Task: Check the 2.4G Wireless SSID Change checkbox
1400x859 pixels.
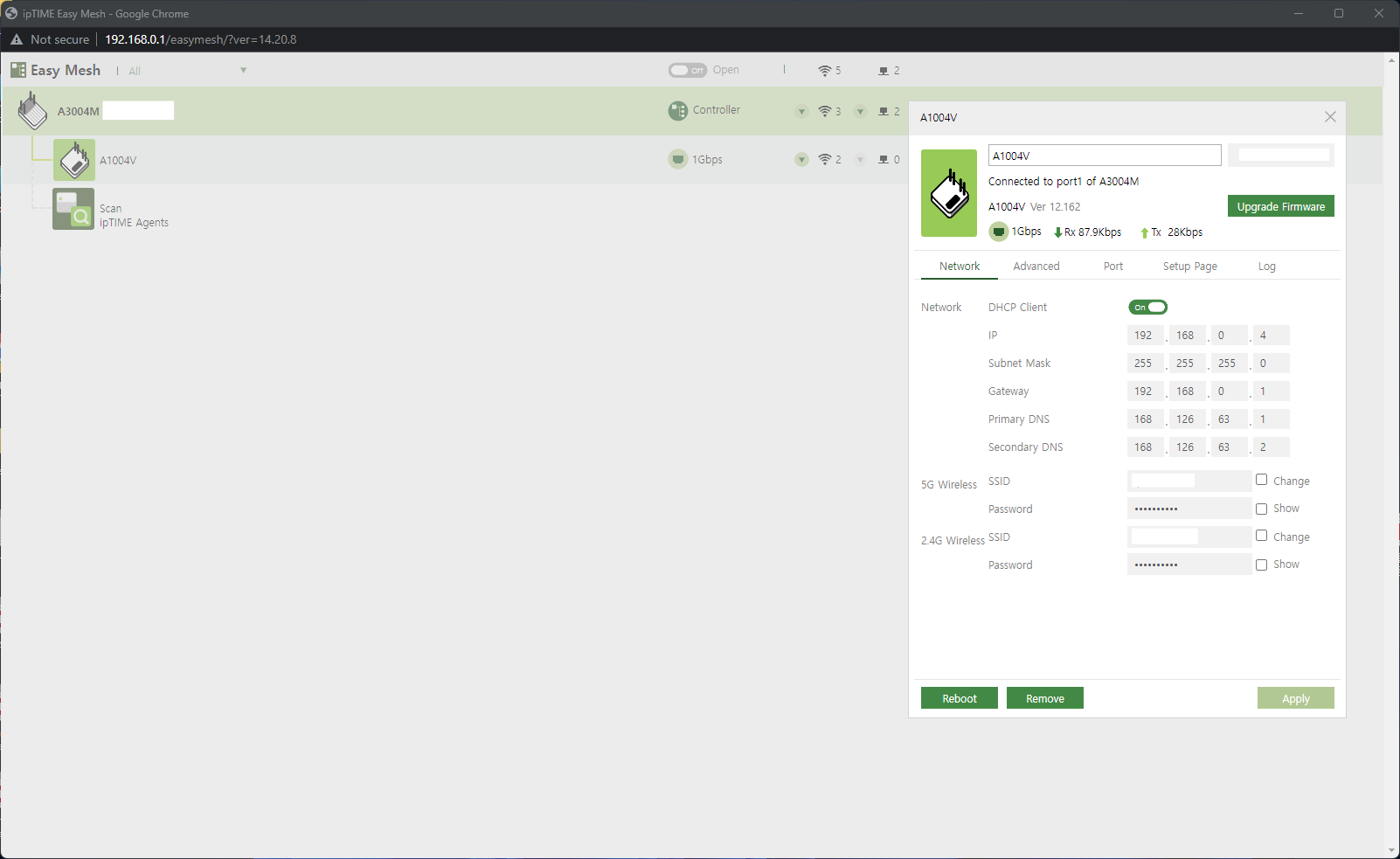Action: [1261, 536]
